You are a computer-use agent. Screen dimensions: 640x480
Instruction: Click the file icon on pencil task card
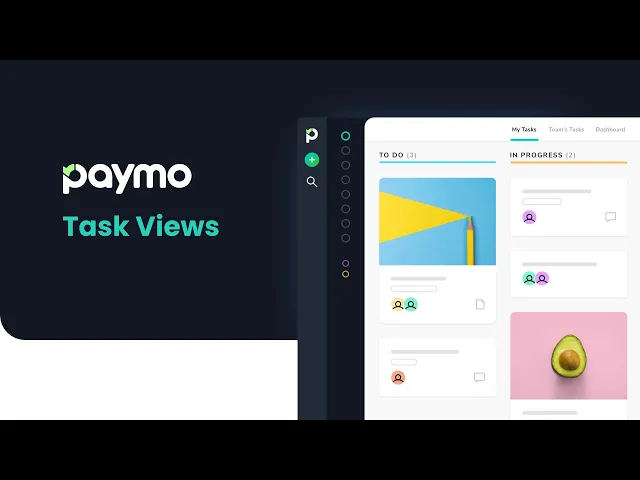click(x=480, y=304)
